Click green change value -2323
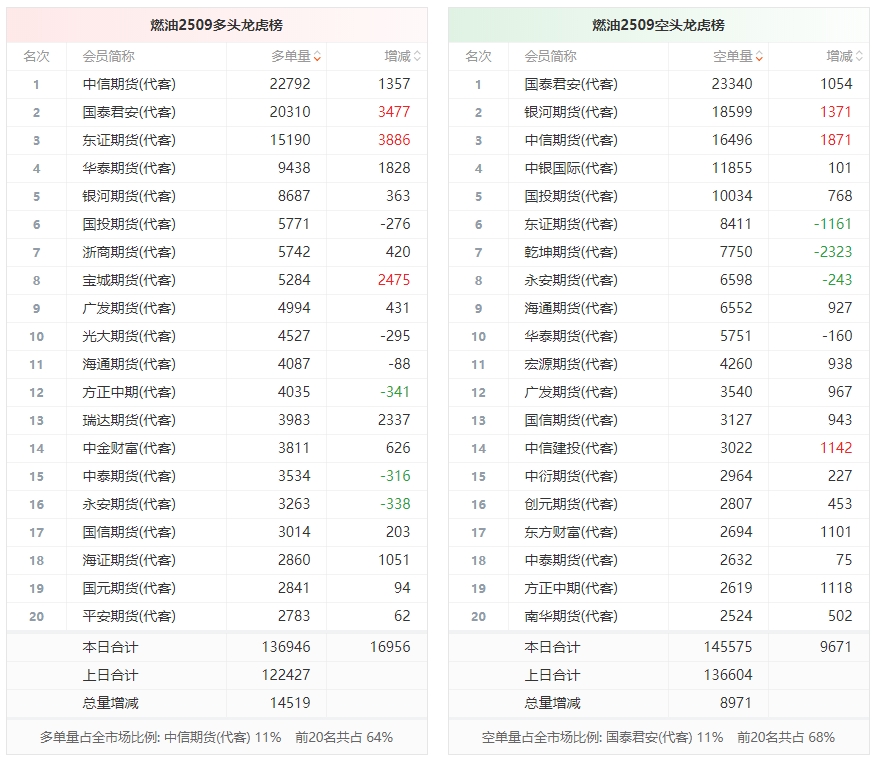The width and height of the screenshot is (879, 761). [x=833, y=252]
